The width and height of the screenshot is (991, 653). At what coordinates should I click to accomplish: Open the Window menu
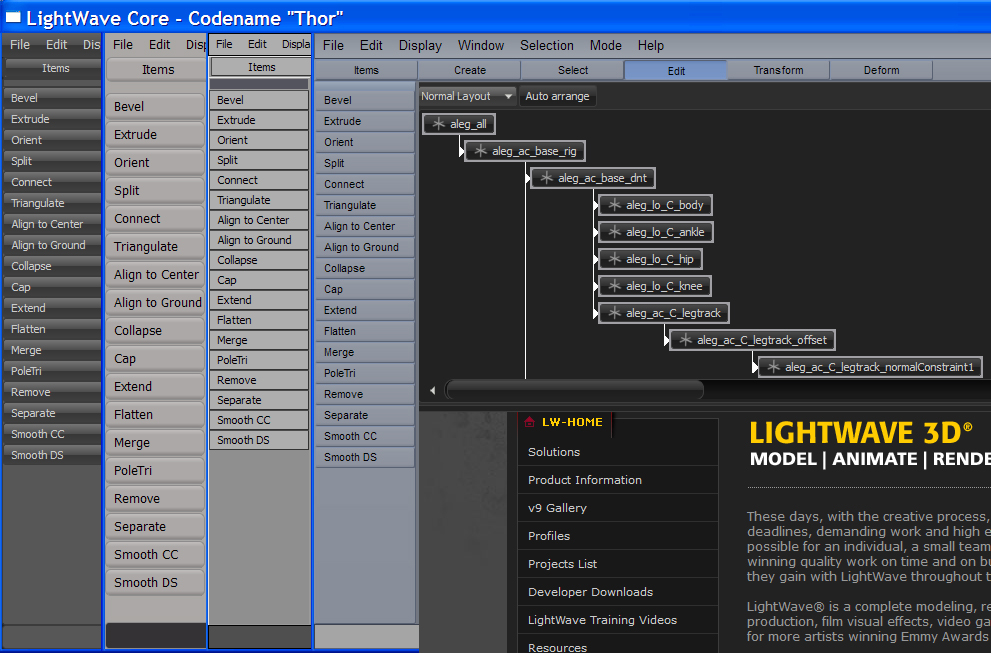pyautogui.click(x=481, y=46)
